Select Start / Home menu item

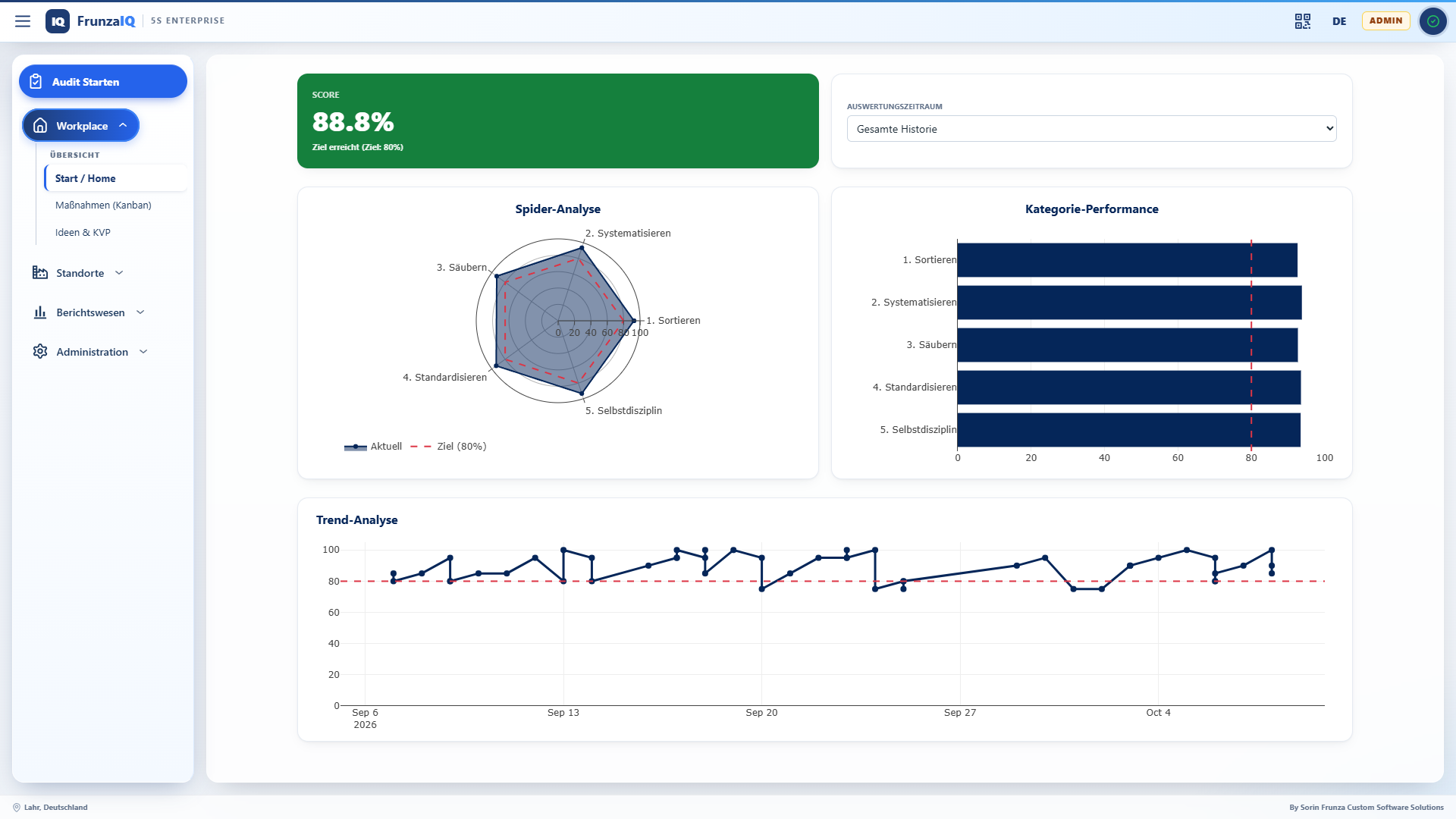click(115, 178)
